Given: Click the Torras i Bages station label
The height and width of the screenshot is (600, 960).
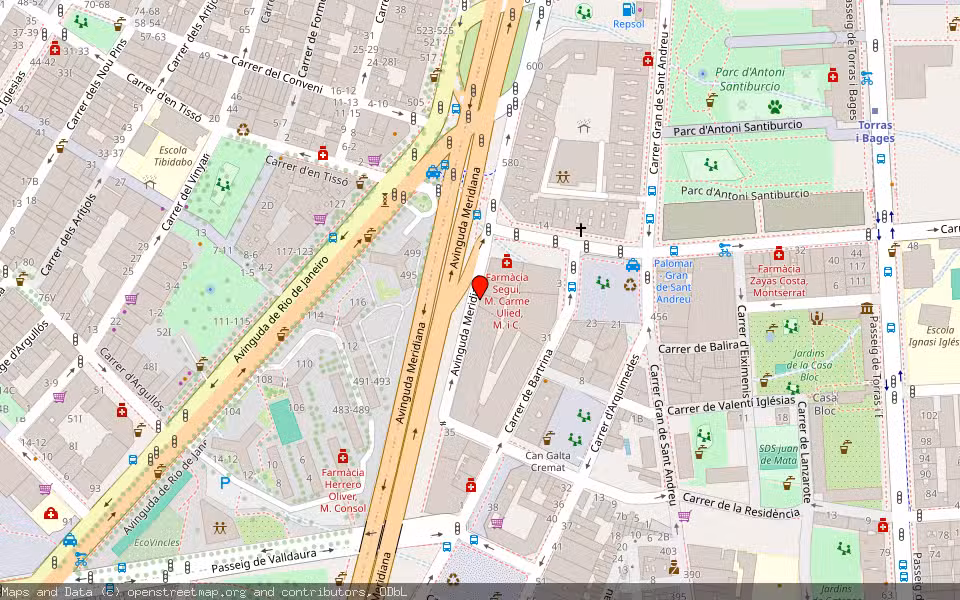Looking at the screenshot, I should pyautogui.click(x=875, y=132).
